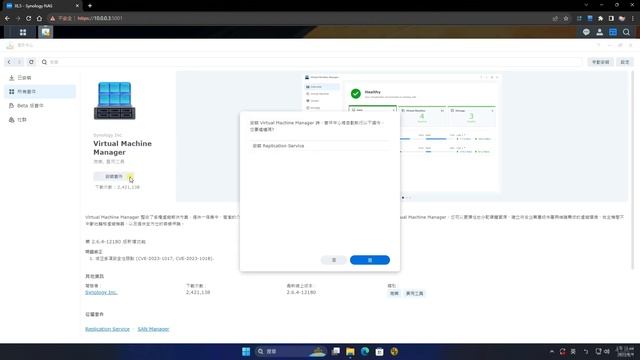Reload the browser page
The width and height of the screenshot is (640, 360).
(x=28, y=18)
